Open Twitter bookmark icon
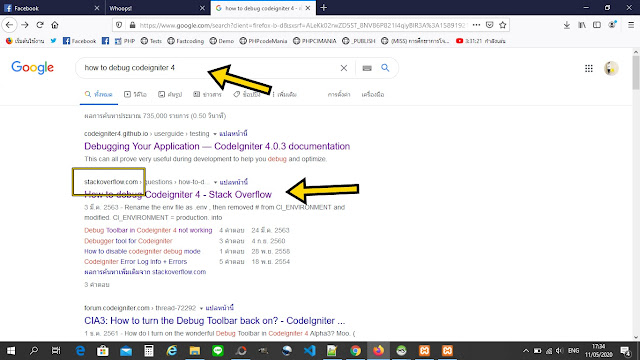This screenshot has width=640, height=360. click(53, 41)
